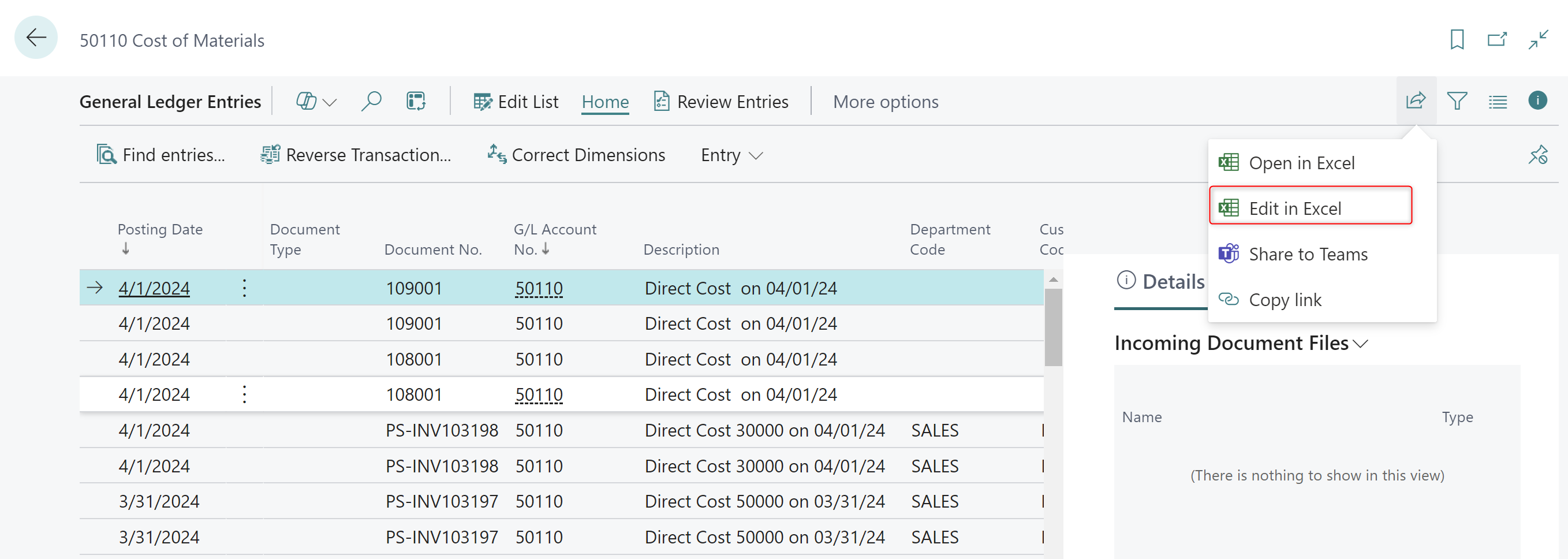Toggle the filter pane icon
Screen dimensions: 1568x559
click(1457, 101)
